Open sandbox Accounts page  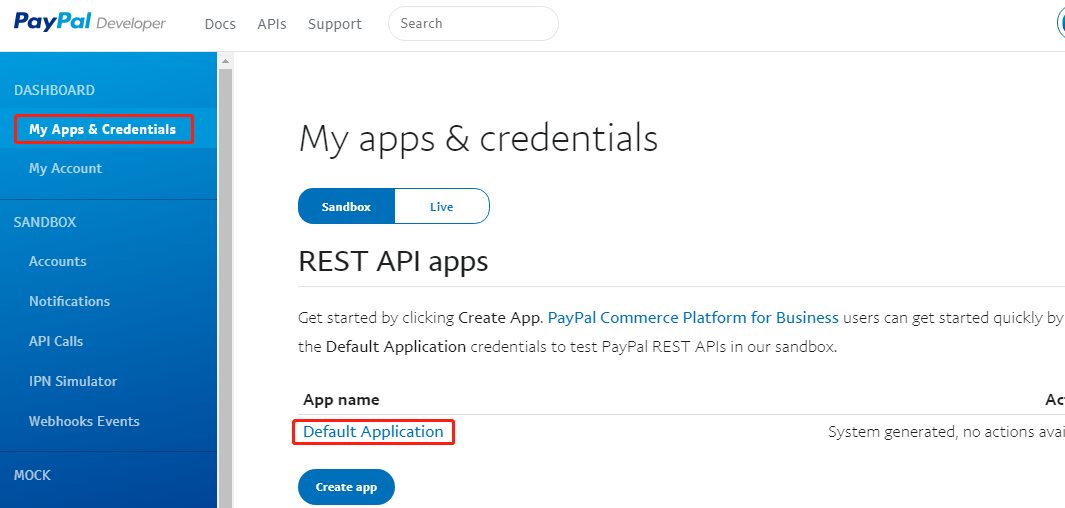pos(58,261)
